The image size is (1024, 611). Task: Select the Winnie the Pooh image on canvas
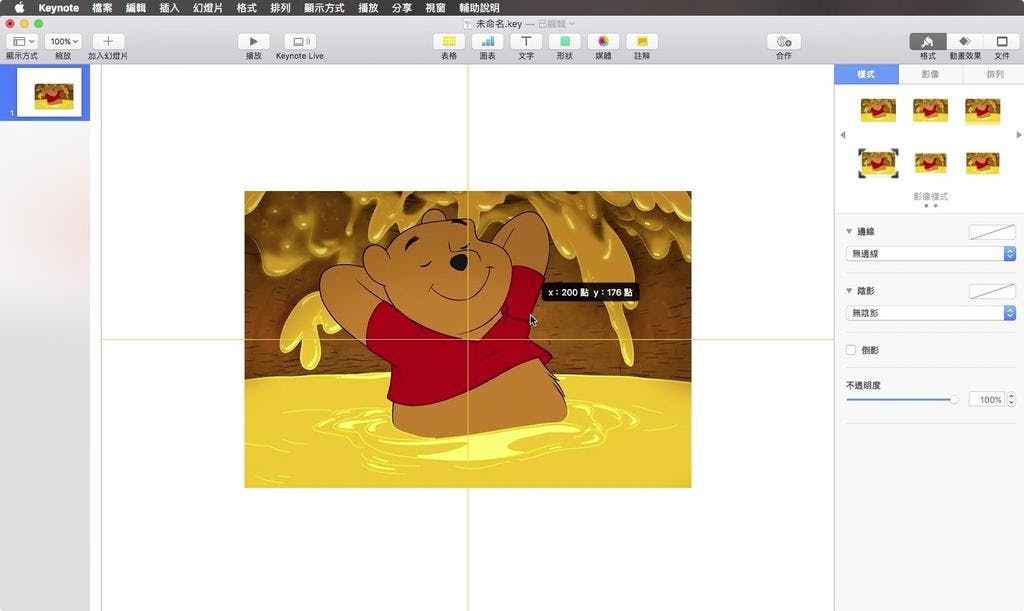[468, 339]
